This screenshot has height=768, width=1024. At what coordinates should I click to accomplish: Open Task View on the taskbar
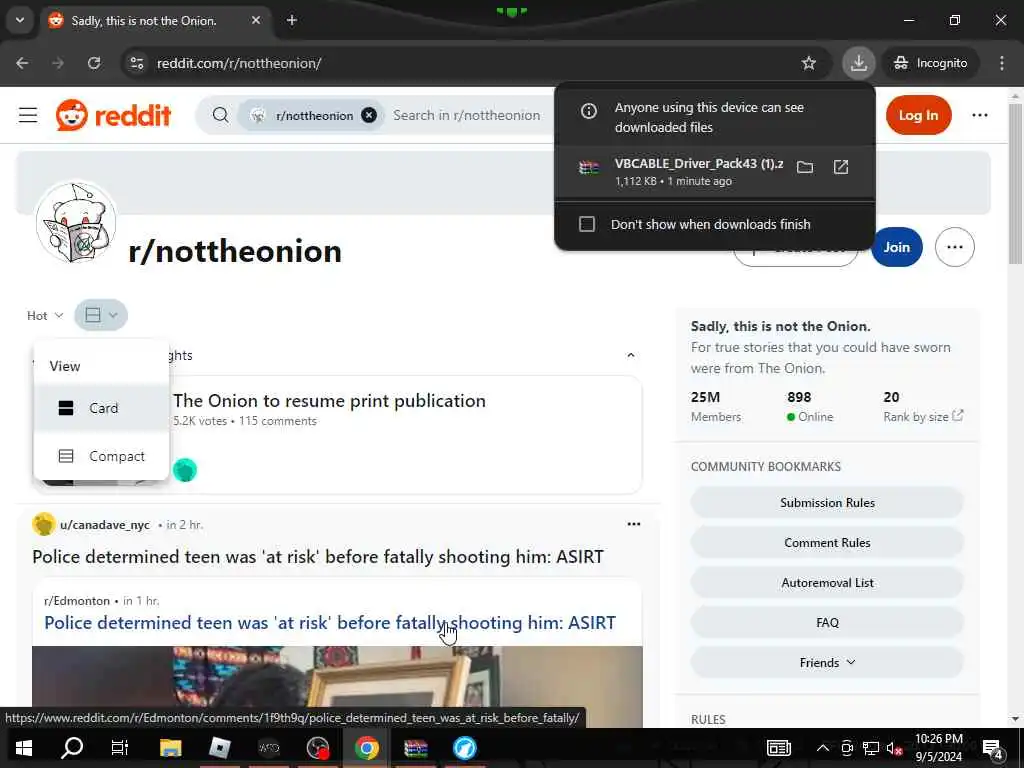tap(120, 748)
